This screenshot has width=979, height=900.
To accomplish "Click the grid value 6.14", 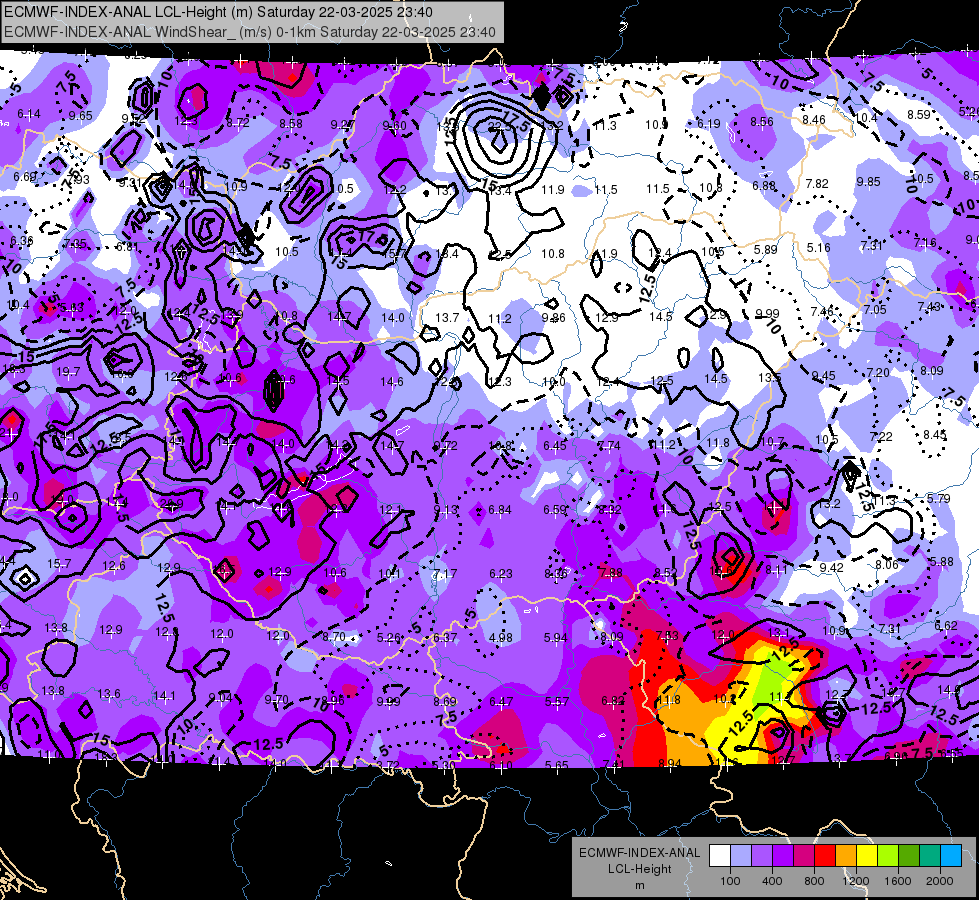I will 29,114.
